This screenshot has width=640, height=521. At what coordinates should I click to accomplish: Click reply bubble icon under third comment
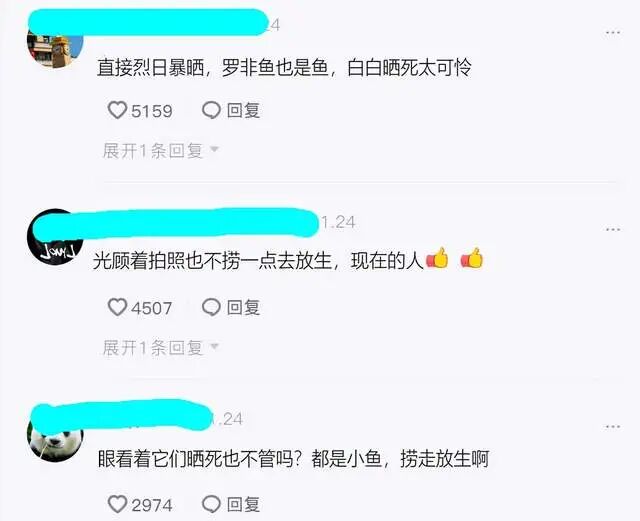click(211, 504)
